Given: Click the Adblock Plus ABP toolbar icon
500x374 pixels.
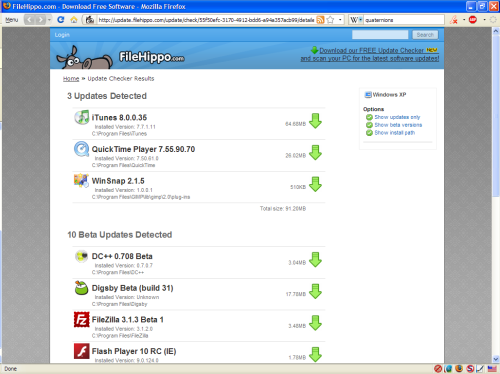Looking at the screenshot, I should pyautogui.click(x=473, y=20).
